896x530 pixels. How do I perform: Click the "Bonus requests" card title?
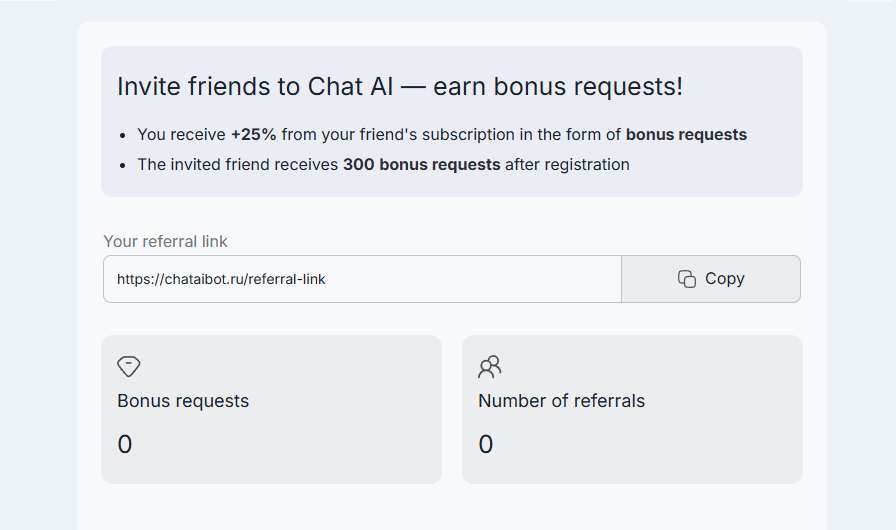(x=183, y=401)
